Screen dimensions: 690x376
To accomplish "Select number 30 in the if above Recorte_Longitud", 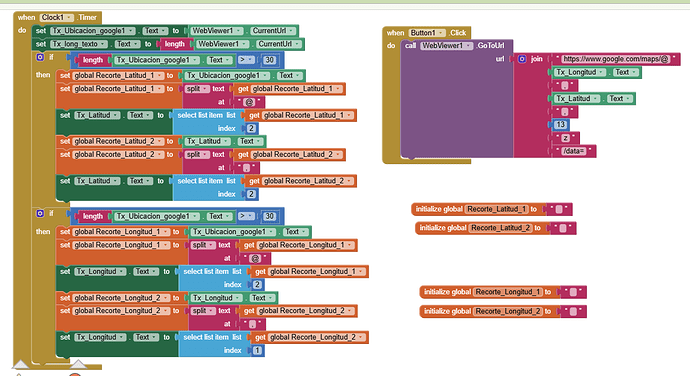I will pos(269,216).
